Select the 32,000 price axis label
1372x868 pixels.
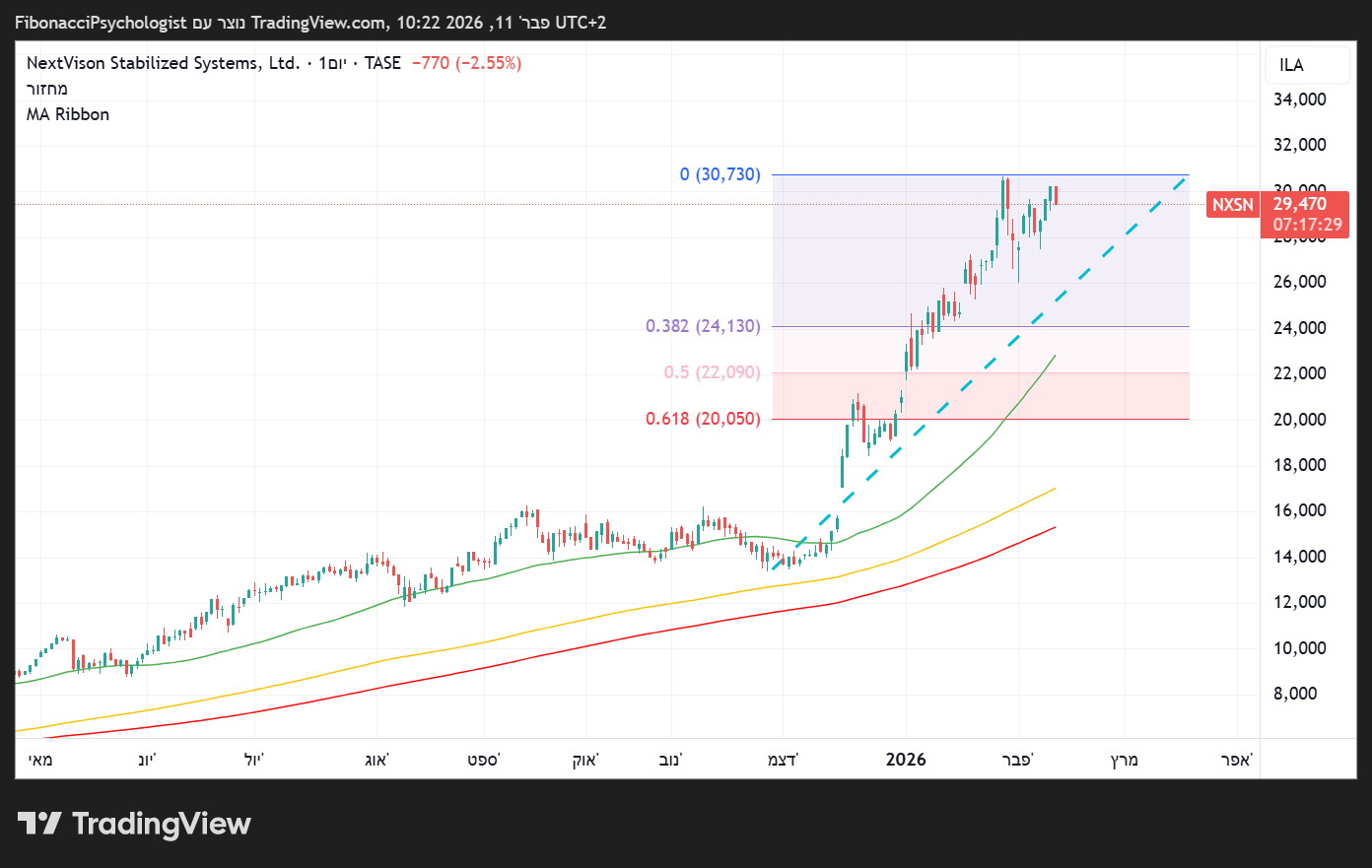[x=1300, y=145]
